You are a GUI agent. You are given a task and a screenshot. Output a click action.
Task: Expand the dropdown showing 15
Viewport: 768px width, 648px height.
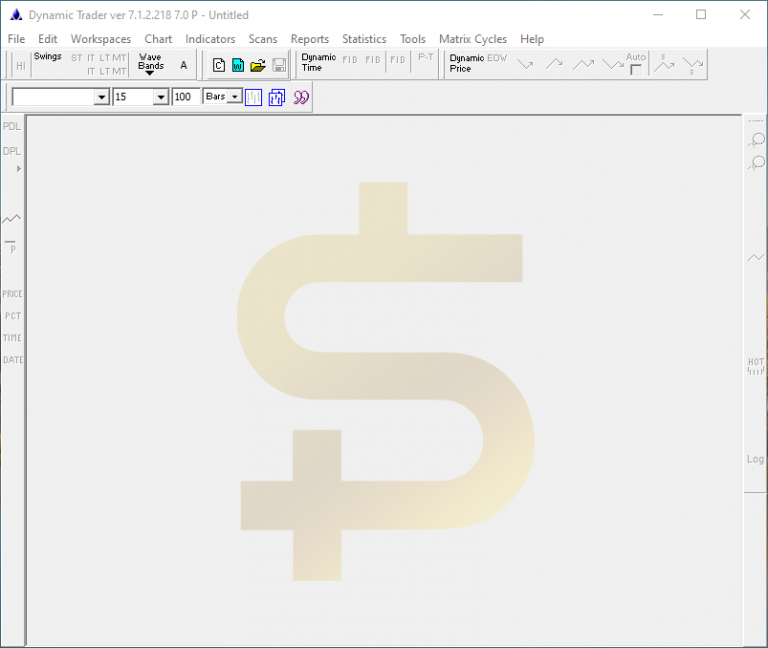click(161, 97)
